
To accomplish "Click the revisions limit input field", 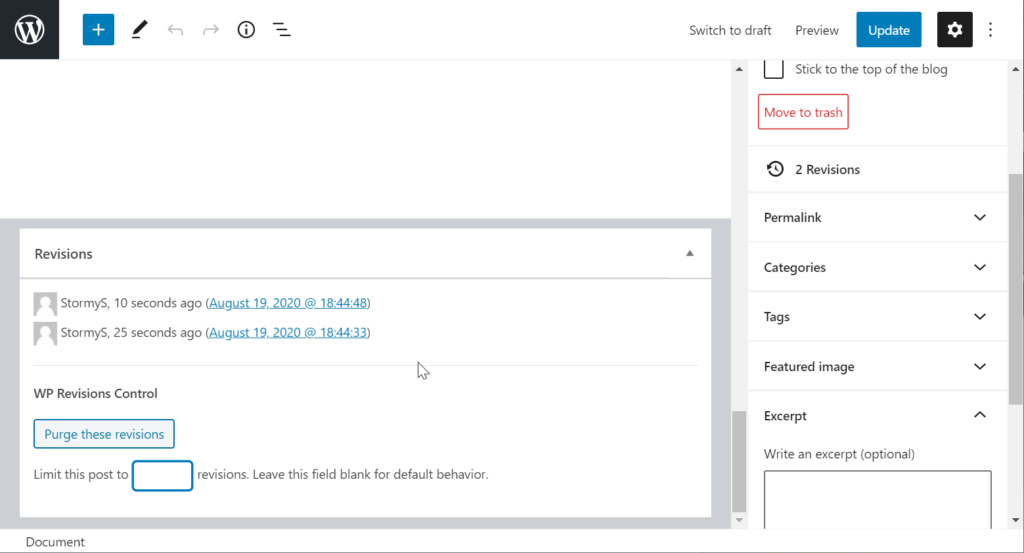I will point(162,475).
